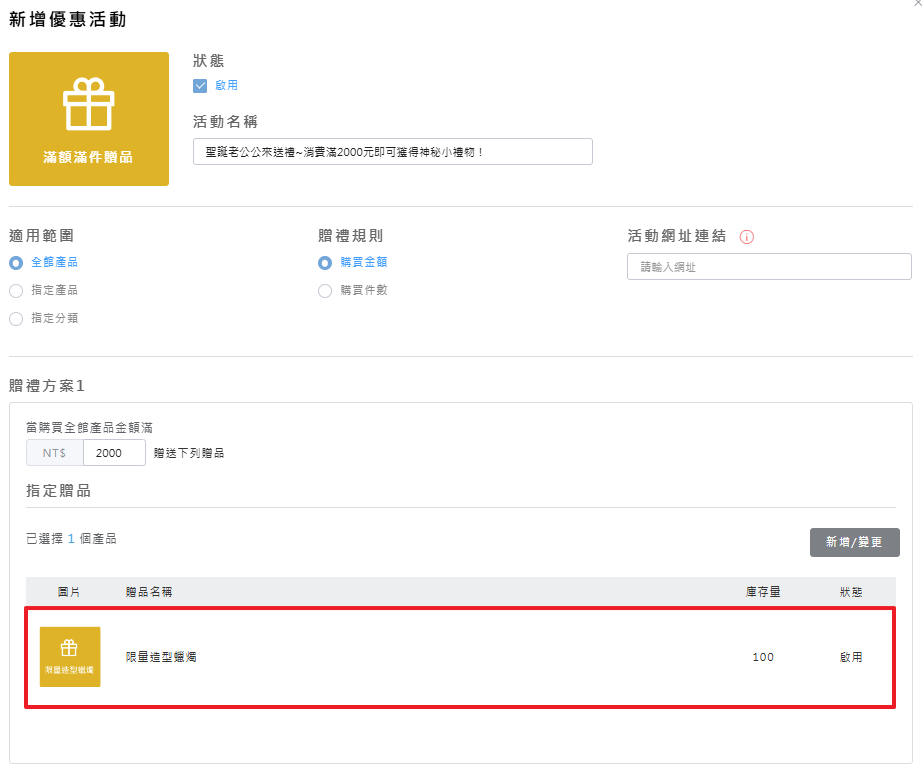The height and width of the screenshot is (778, 922).
Task: Click the 狀態 column header in the table
Action: (x=851, y=592)
